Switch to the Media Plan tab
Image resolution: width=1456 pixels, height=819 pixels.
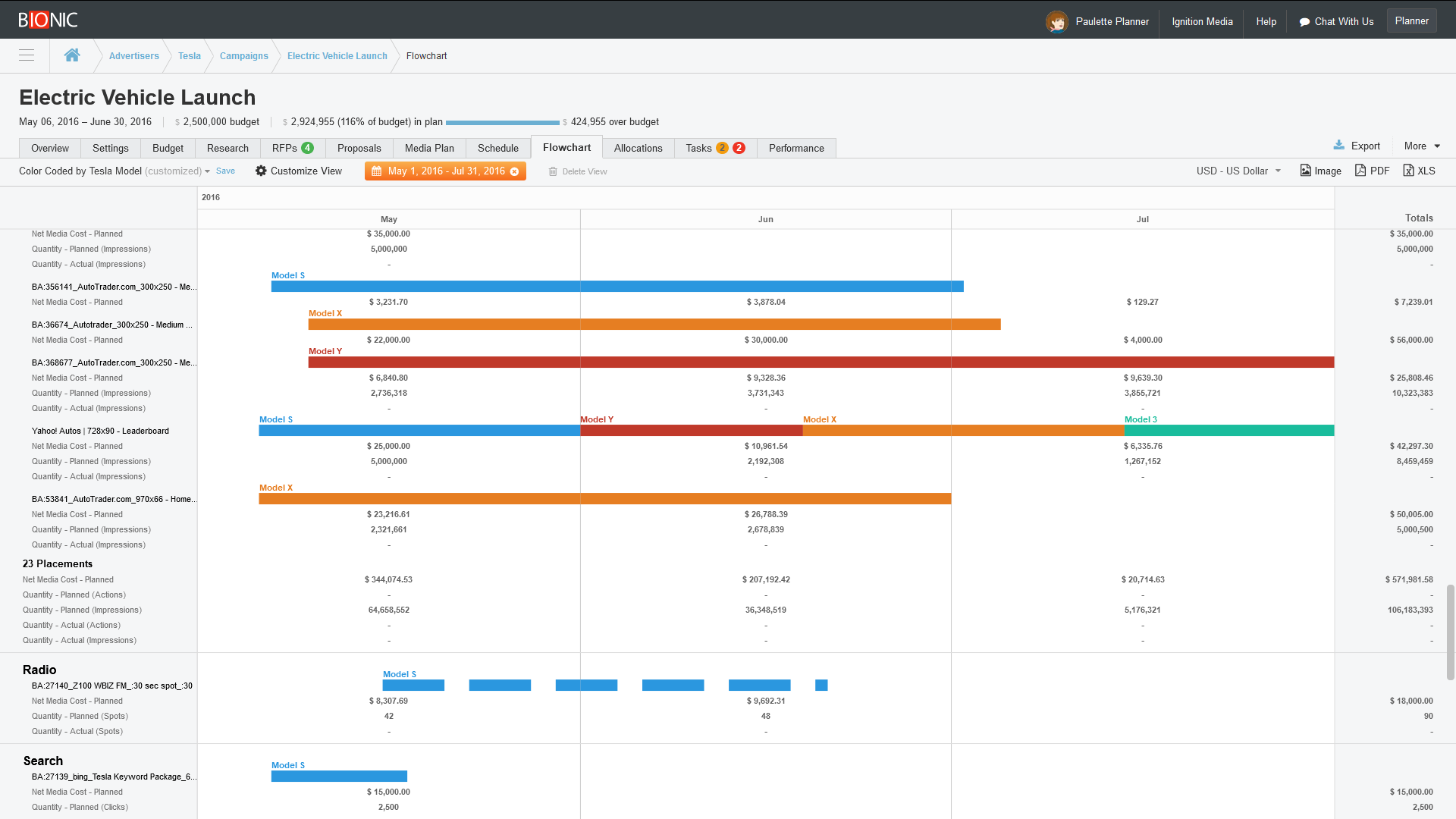[428, 148]
